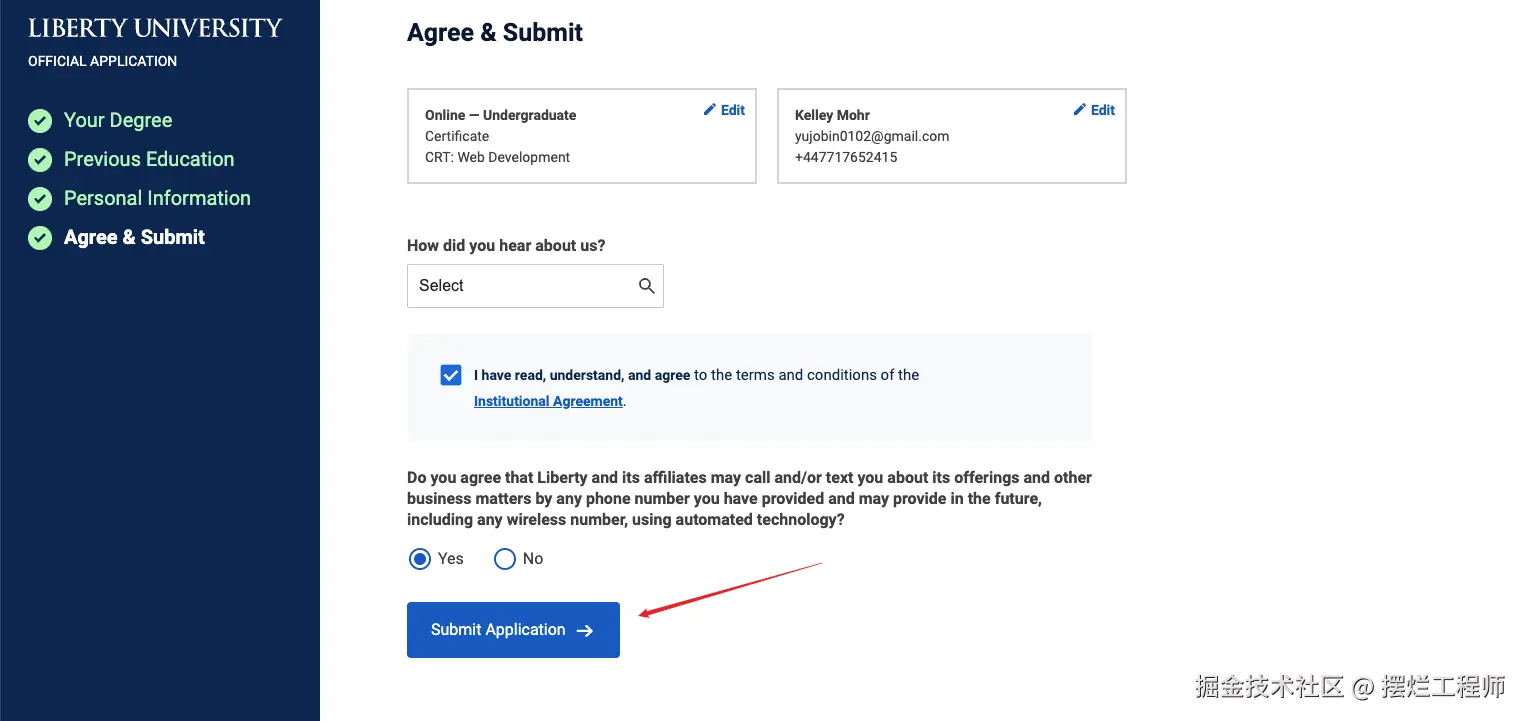Click the arrow icon on Submit Application
Image resolution: width=1526 pixels, height=721 pixels.
tap(586, 631)
